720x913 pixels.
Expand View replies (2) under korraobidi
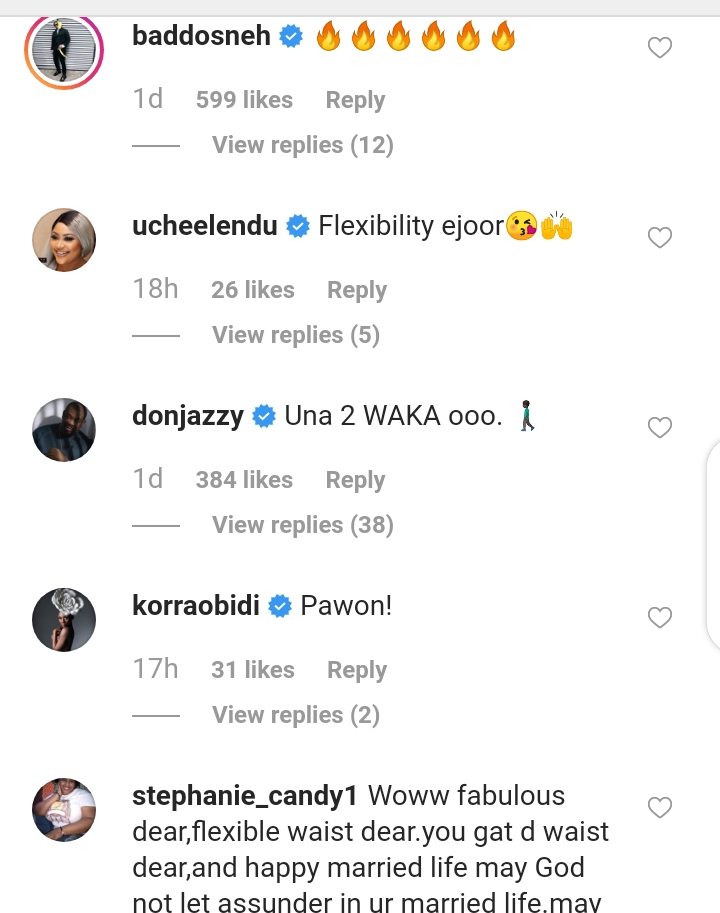295,715
